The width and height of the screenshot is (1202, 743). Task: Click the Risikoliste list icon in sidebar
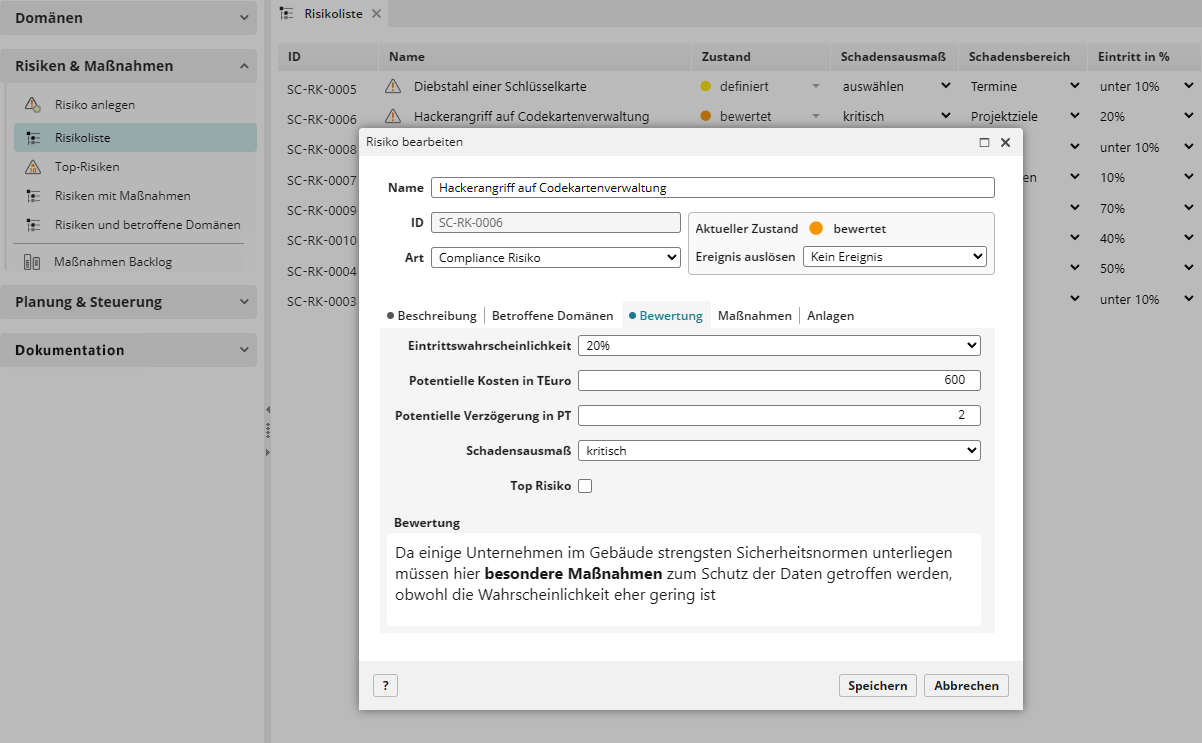[33, 138]
